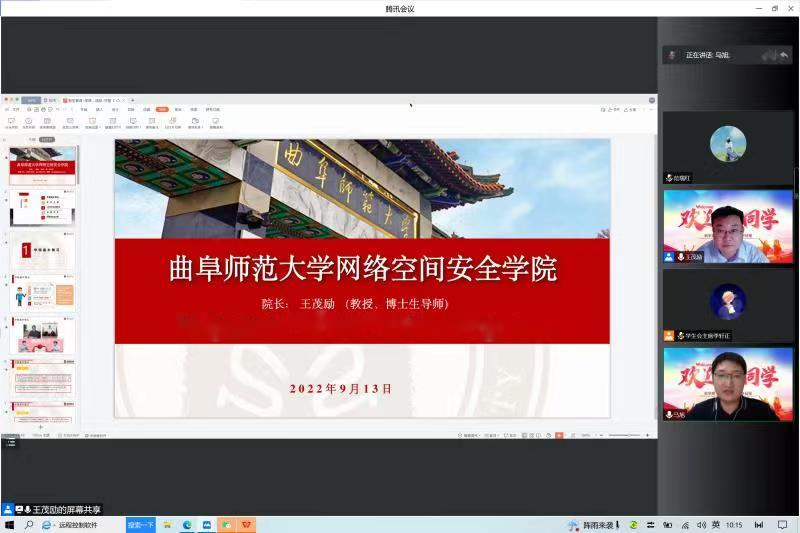Click the clock showing 10:15
Screen dimensions: 800x533
(x=734, y=525)
